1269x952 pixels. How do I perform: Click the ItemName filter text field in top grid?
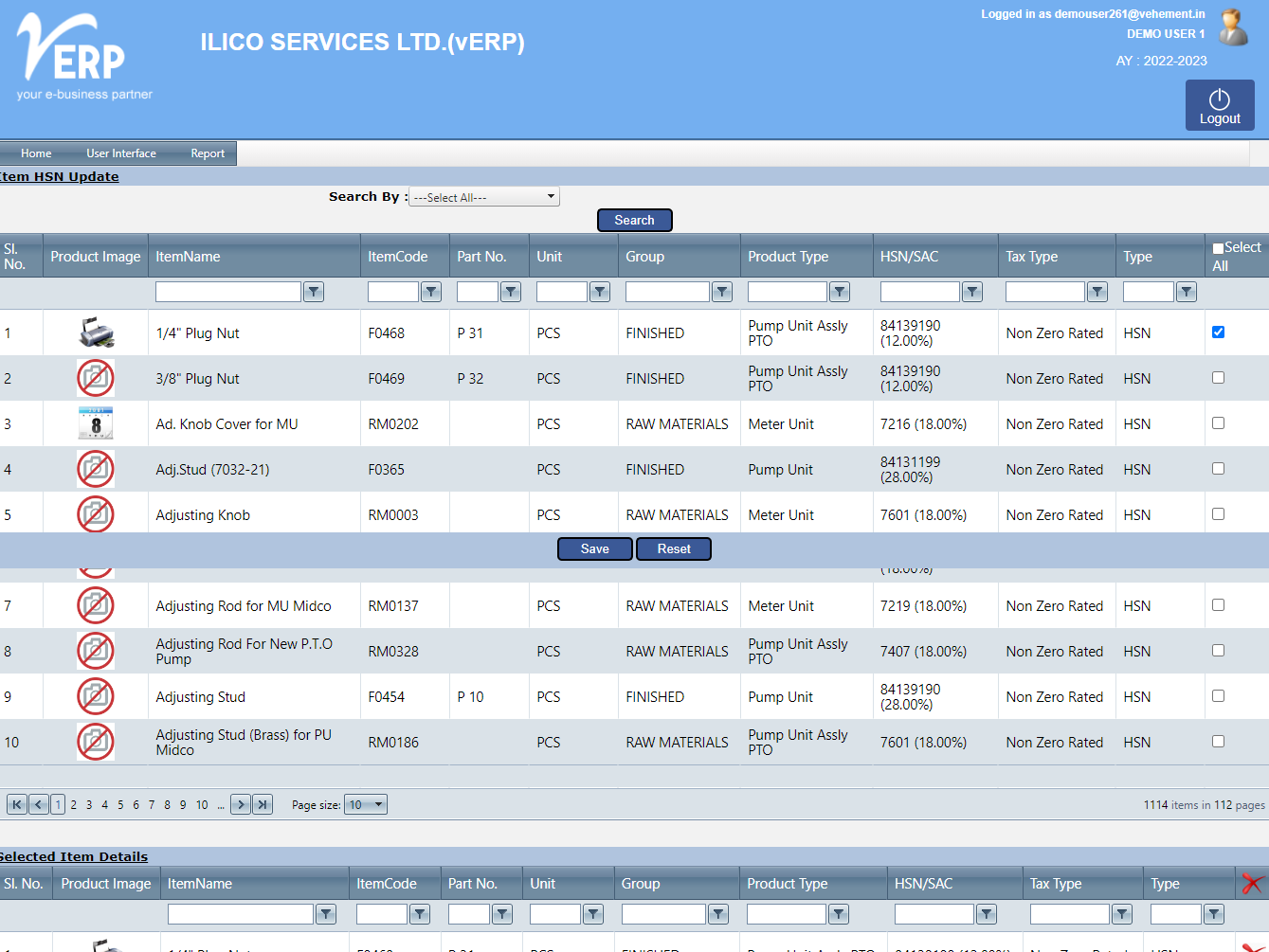(x=228, y=292)
